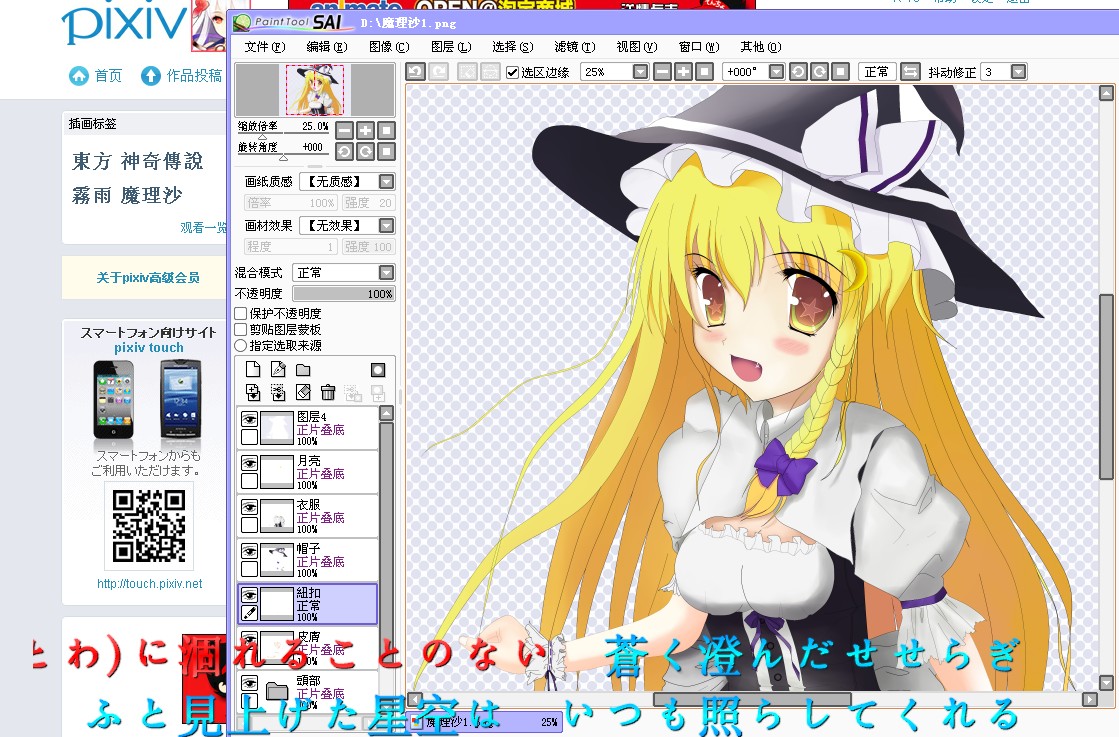Clear the selected layer with eraser icon
The image size is (1119, 737).
pos(303,392)
